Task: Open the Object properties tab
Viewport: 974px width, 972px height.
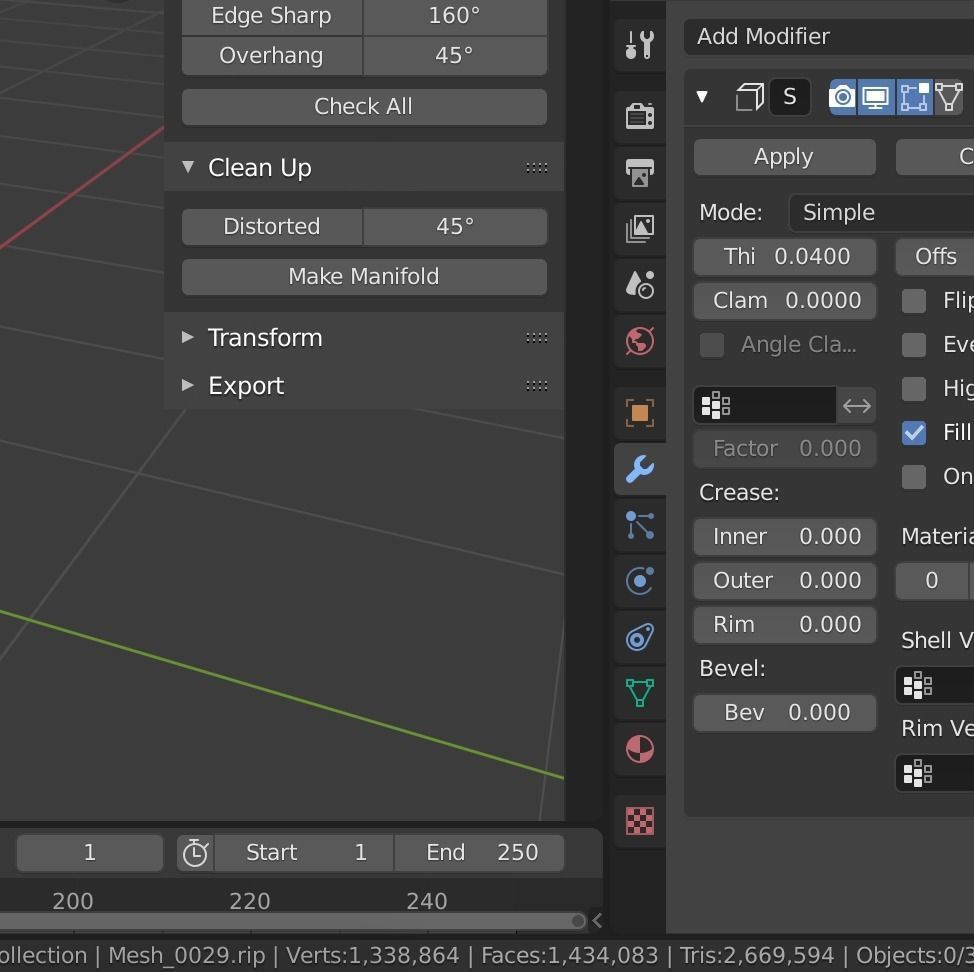Action: tap(640, 412)
